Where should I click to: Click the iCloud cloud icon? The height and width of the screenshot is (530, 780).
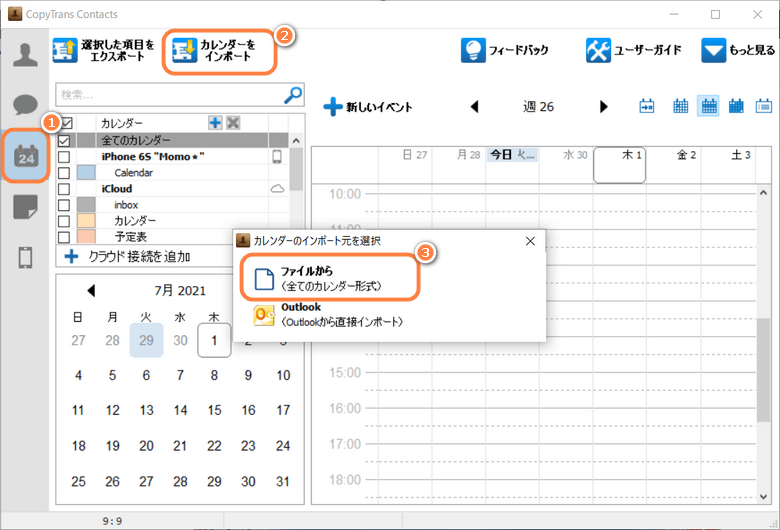[x=277, y=189]
